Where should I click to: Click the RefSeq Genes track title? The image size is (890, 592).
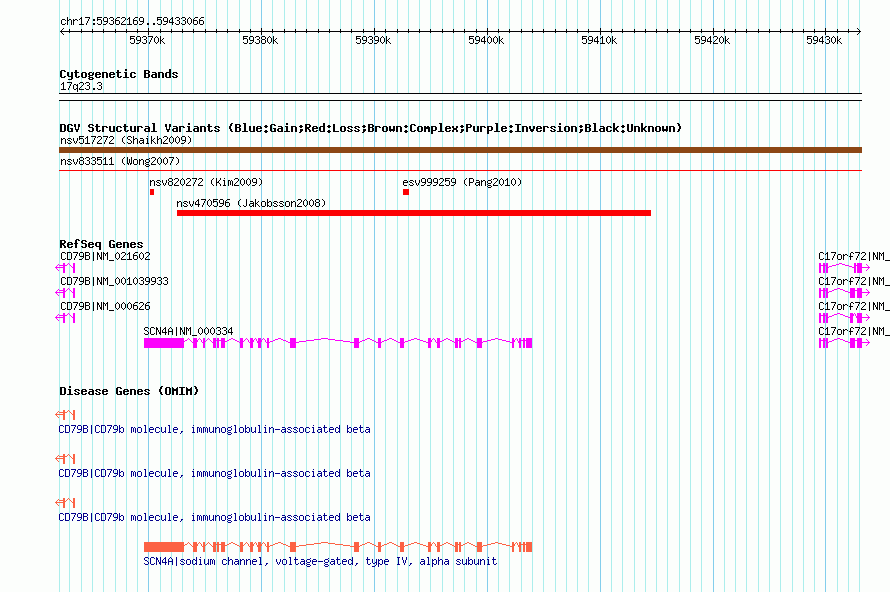pyautogui.click(x=101, y=244)
